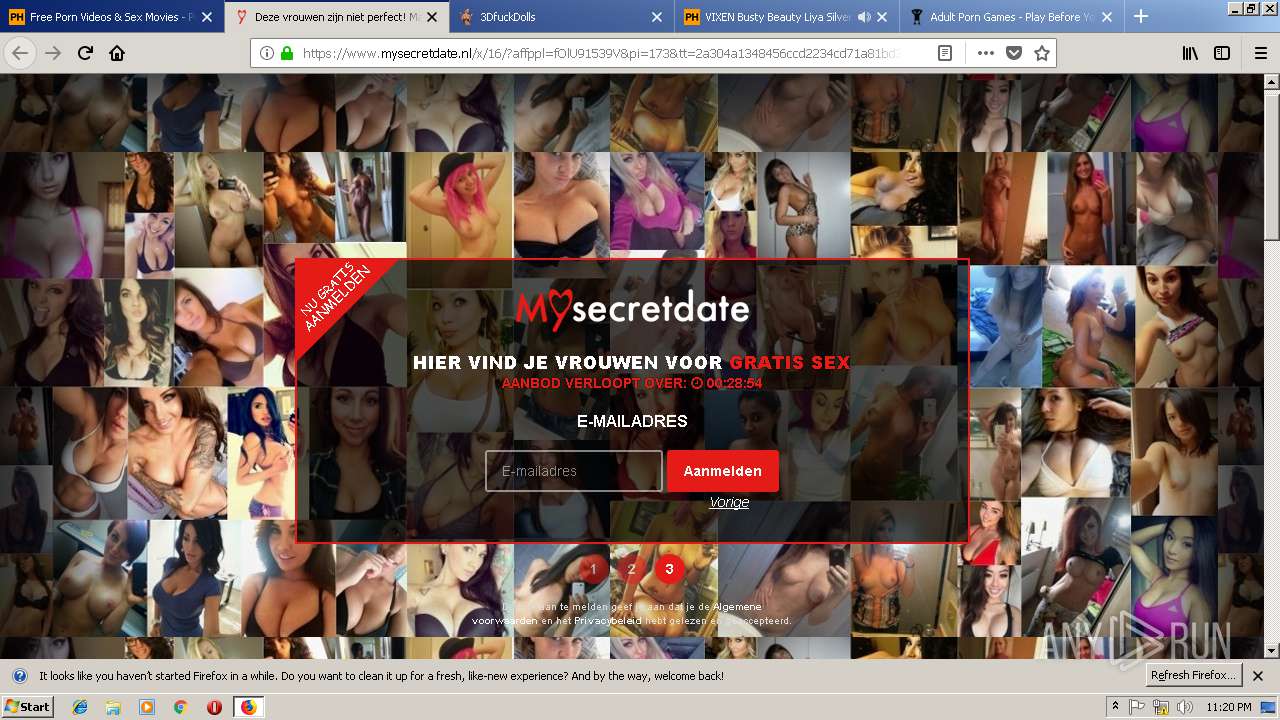Open the Library bookmarks and history

click(1190, 53)
